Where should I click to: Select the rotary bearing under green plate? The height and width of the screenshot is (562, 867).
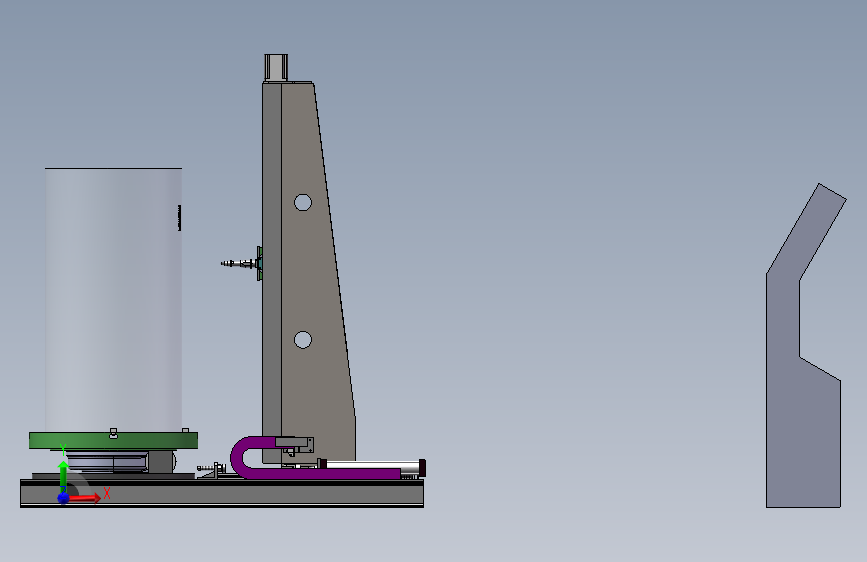click(108, 461)
